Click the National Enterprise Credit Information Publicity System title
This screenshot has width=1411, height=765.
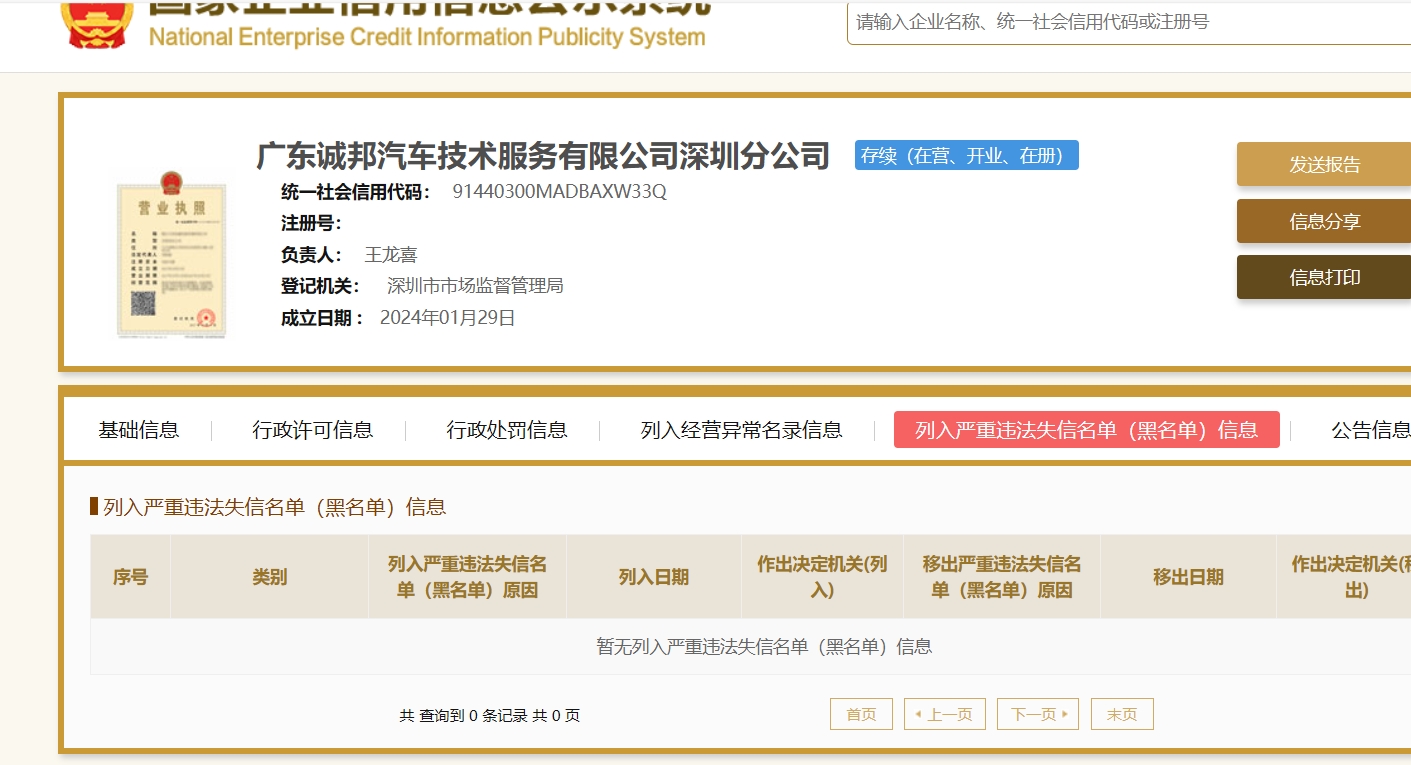tap(427, 38)
